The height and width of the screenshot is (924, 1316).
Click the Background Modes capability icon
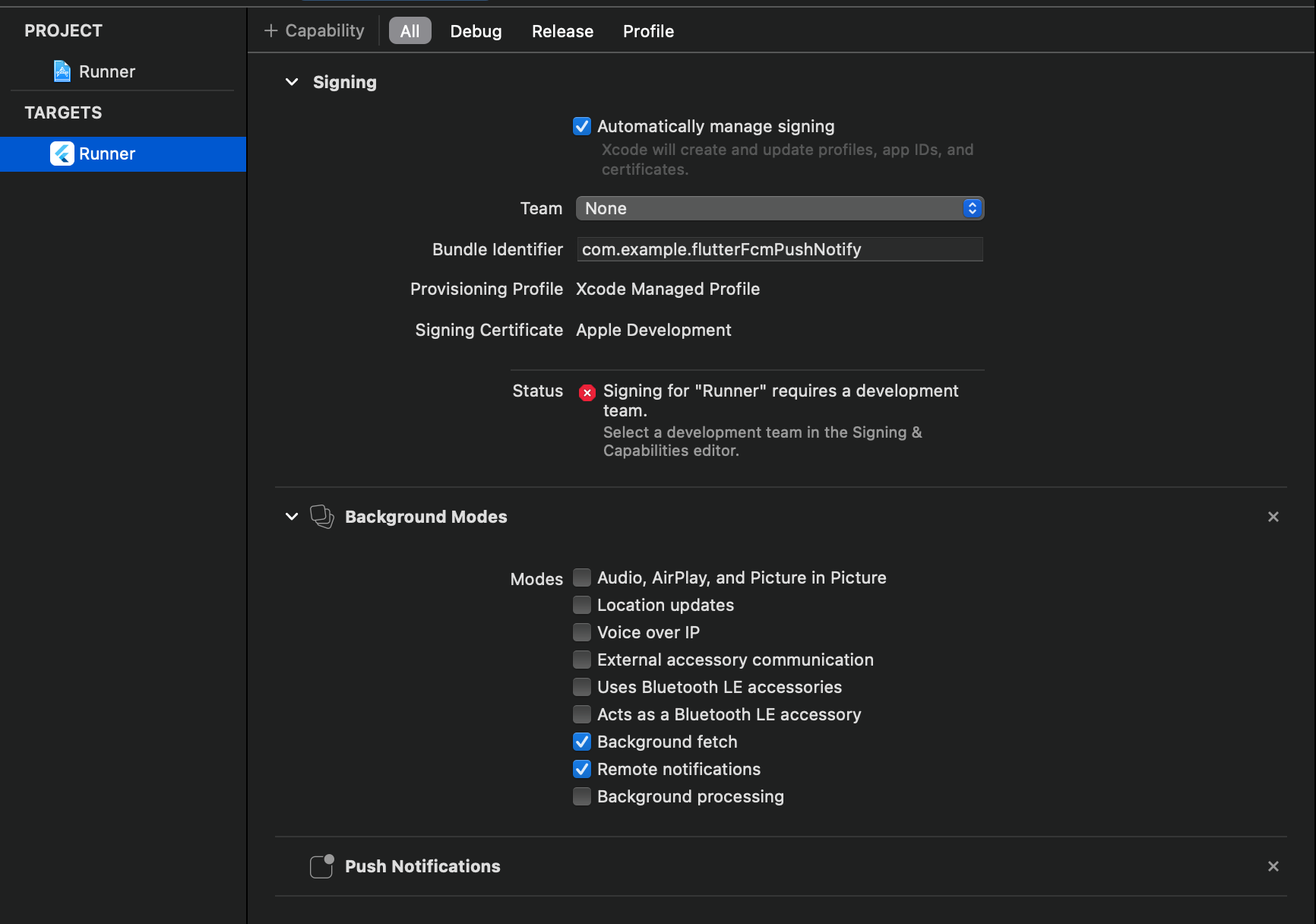[x=322, y=517]
